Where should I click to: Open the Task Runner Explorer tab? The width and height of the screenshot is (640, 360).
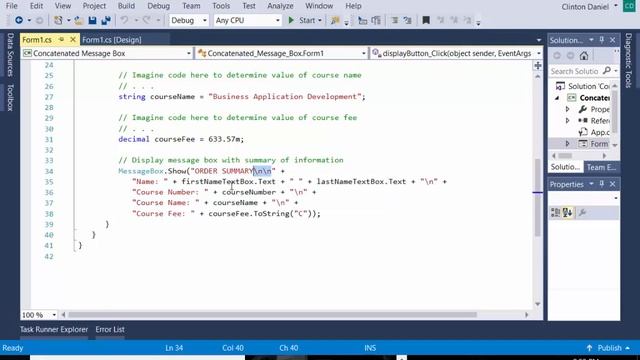coord(54,329)
